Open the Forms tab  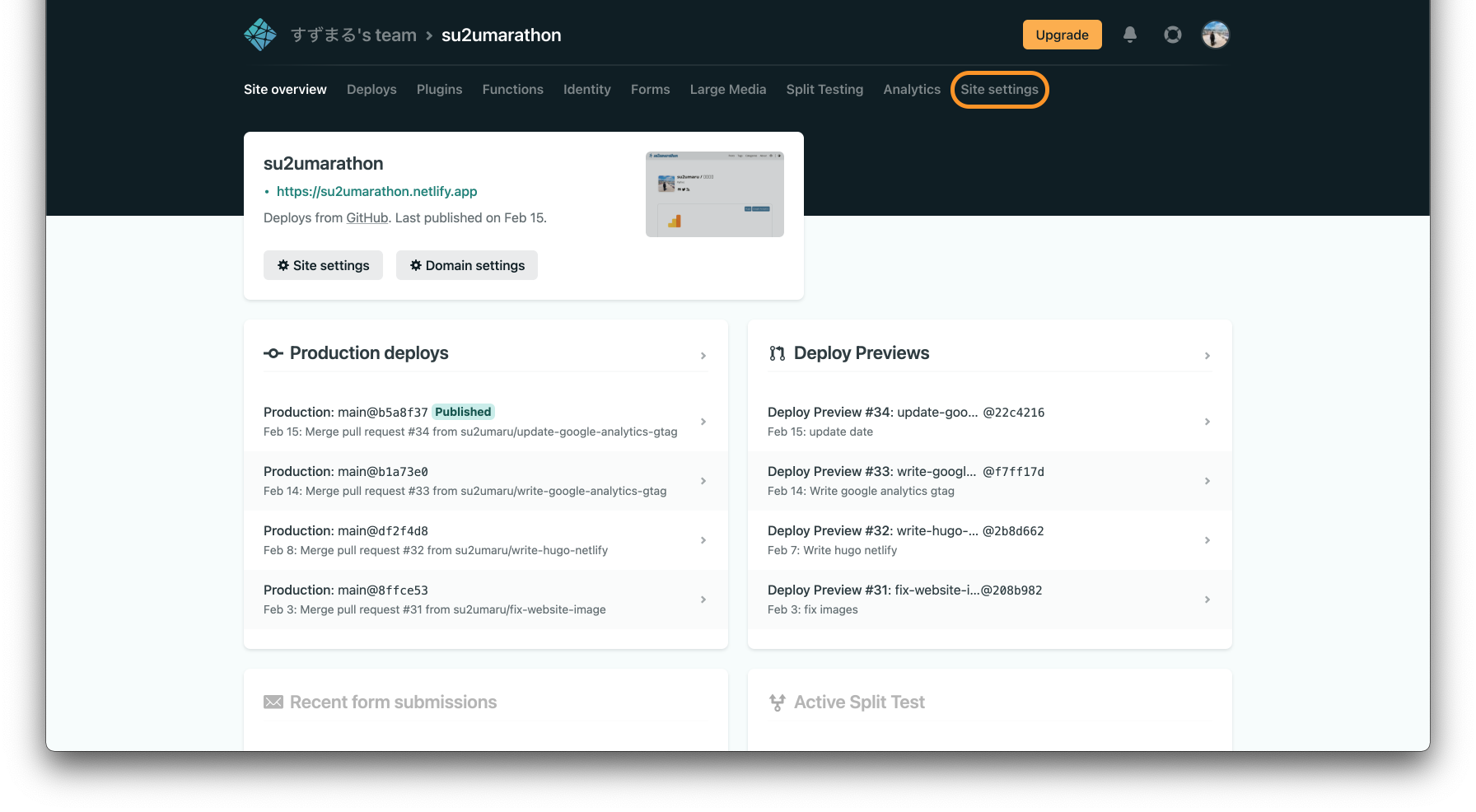(x=651, y=89)
